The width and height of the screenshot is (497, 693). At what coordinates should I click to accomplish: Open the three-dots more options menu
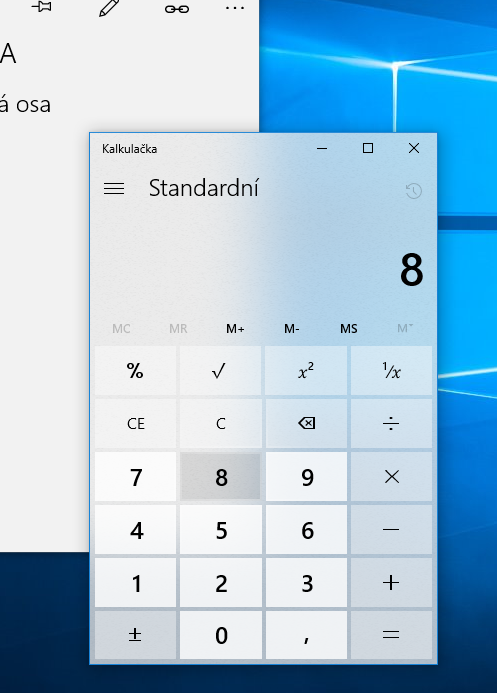[x=235, y=8]
